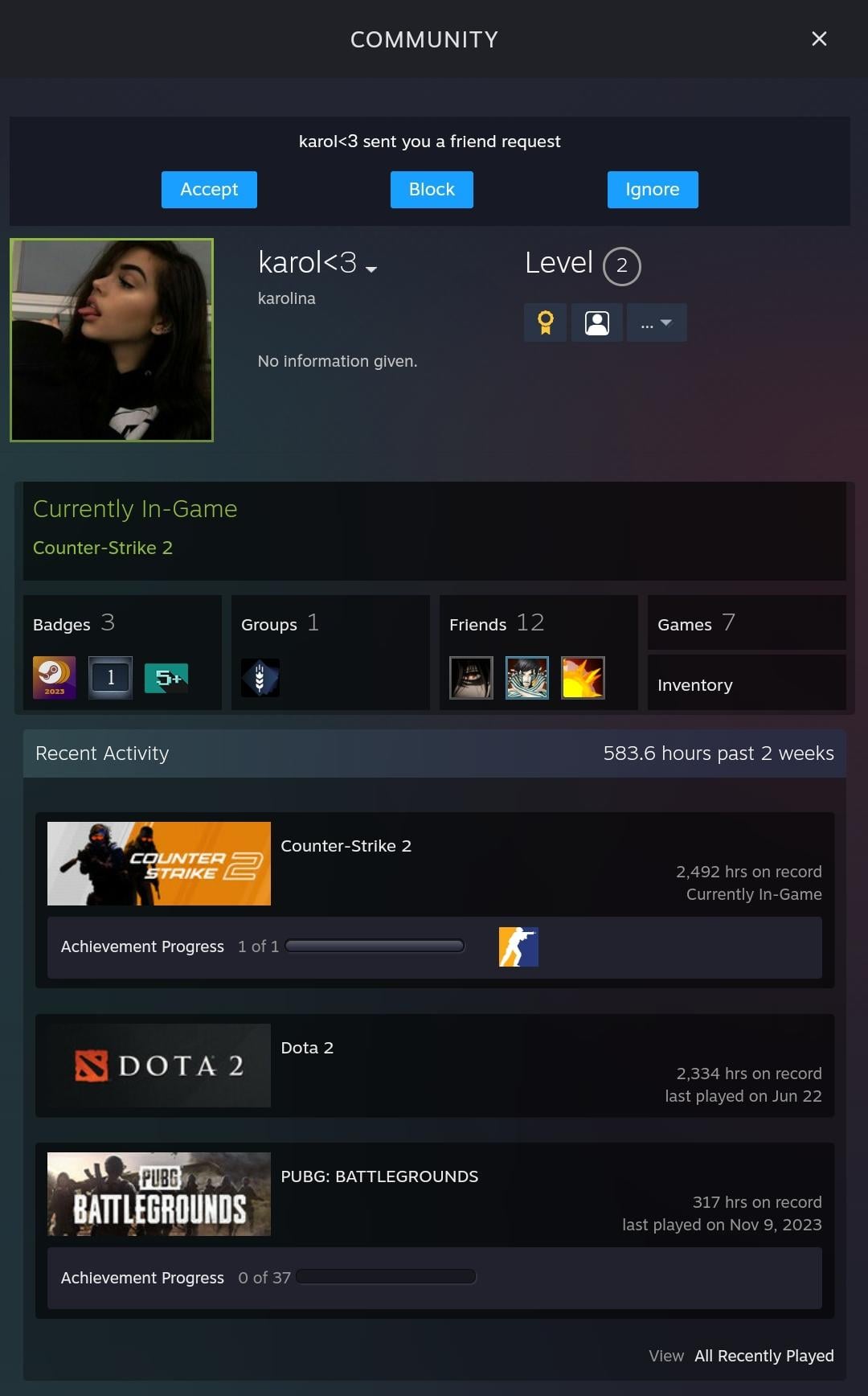View All Recently Played games

(764, 1356)
